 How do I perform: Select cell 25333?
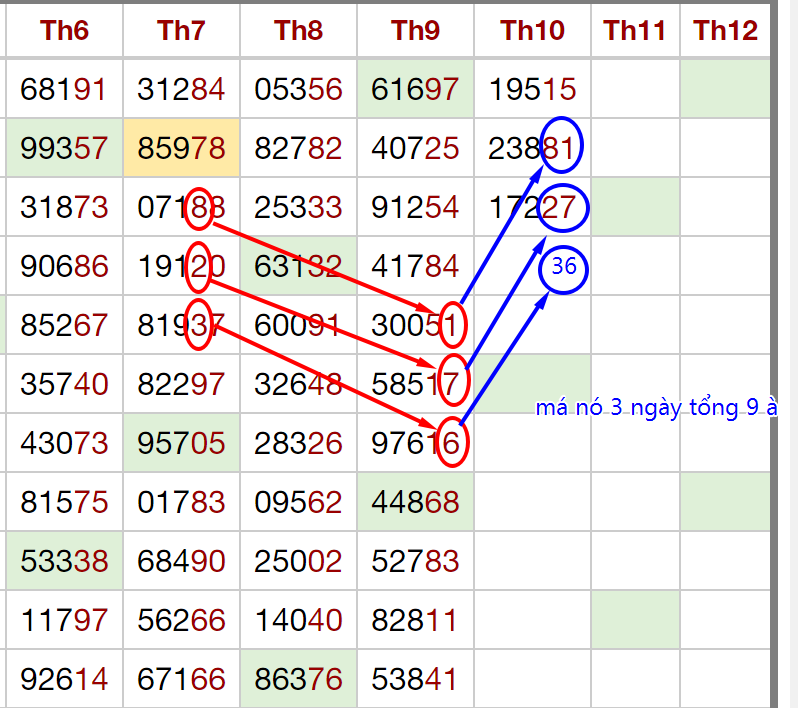click(x=298, y=207)
